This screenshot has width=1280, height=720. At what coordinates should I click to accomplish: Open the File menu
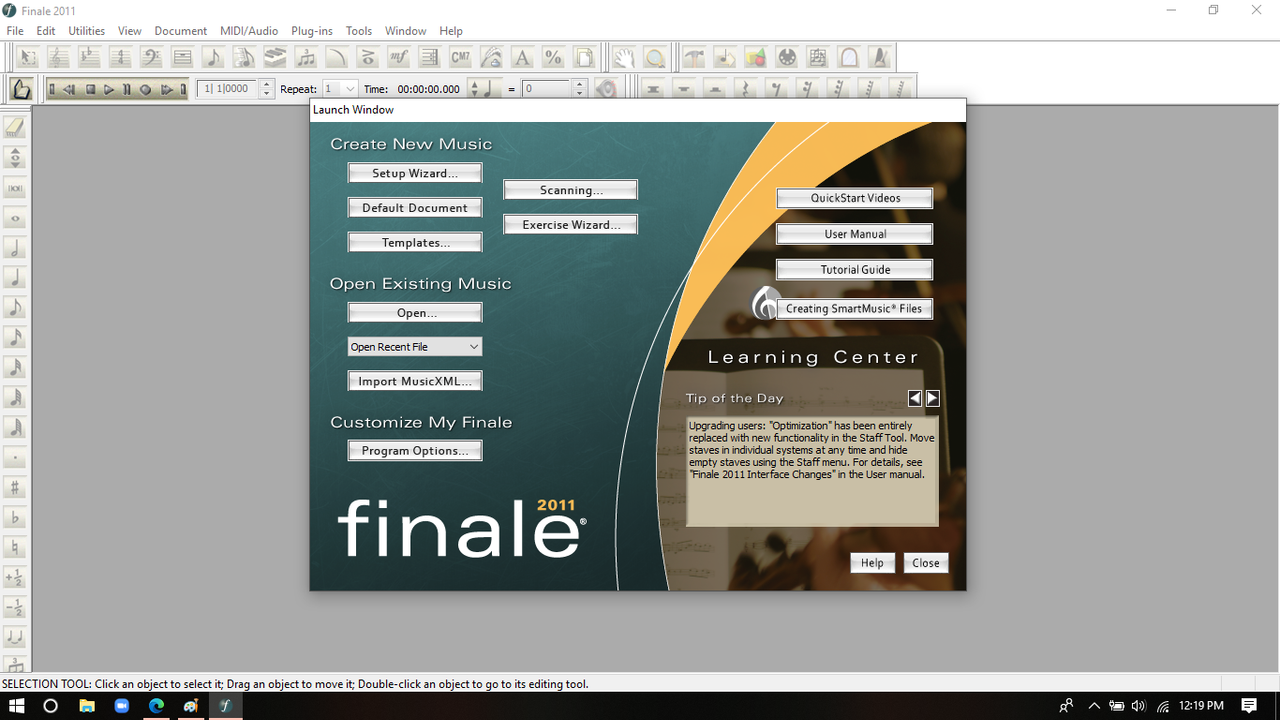15,31
